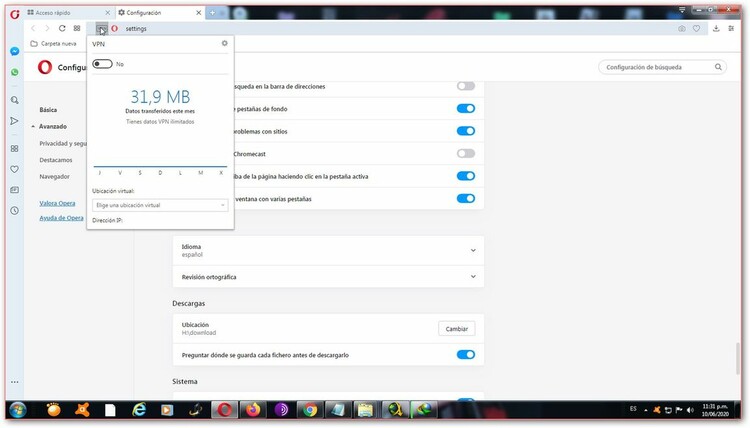Open Speed Dial from the sidebar grid icon
This screenshot has width=750, height=428.
click(x=15, y=149)
